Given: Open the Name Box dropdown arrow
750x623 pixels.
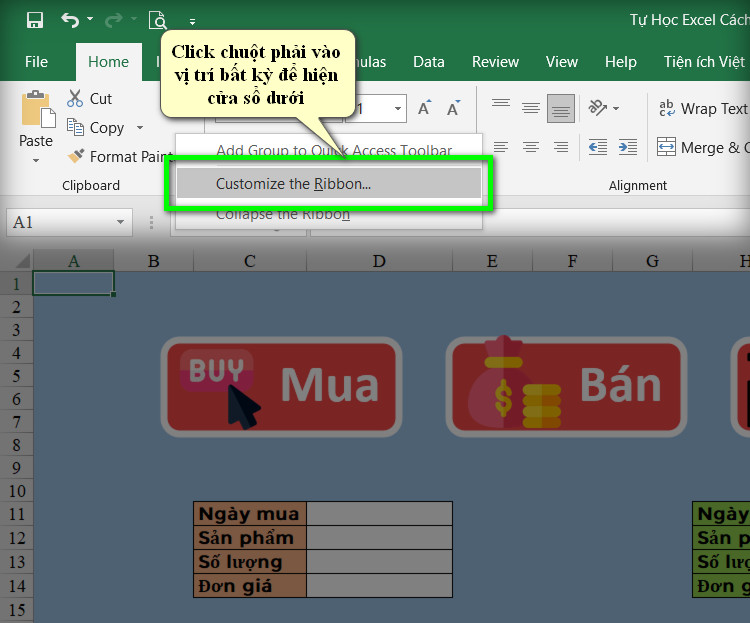Looking at the screenshot, I should (x=121, y=222).
